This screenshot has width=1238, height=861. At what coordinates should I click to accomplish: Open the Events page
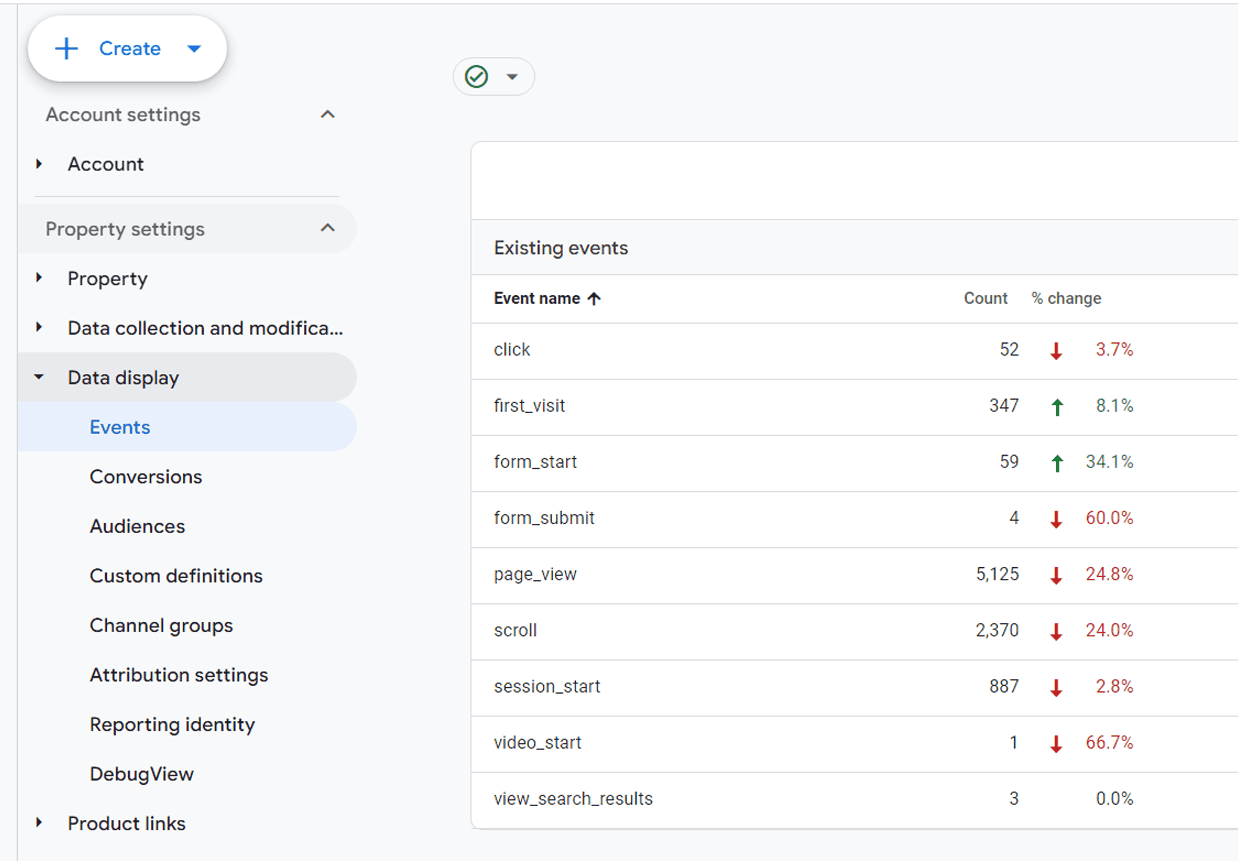tap(120, 427)
